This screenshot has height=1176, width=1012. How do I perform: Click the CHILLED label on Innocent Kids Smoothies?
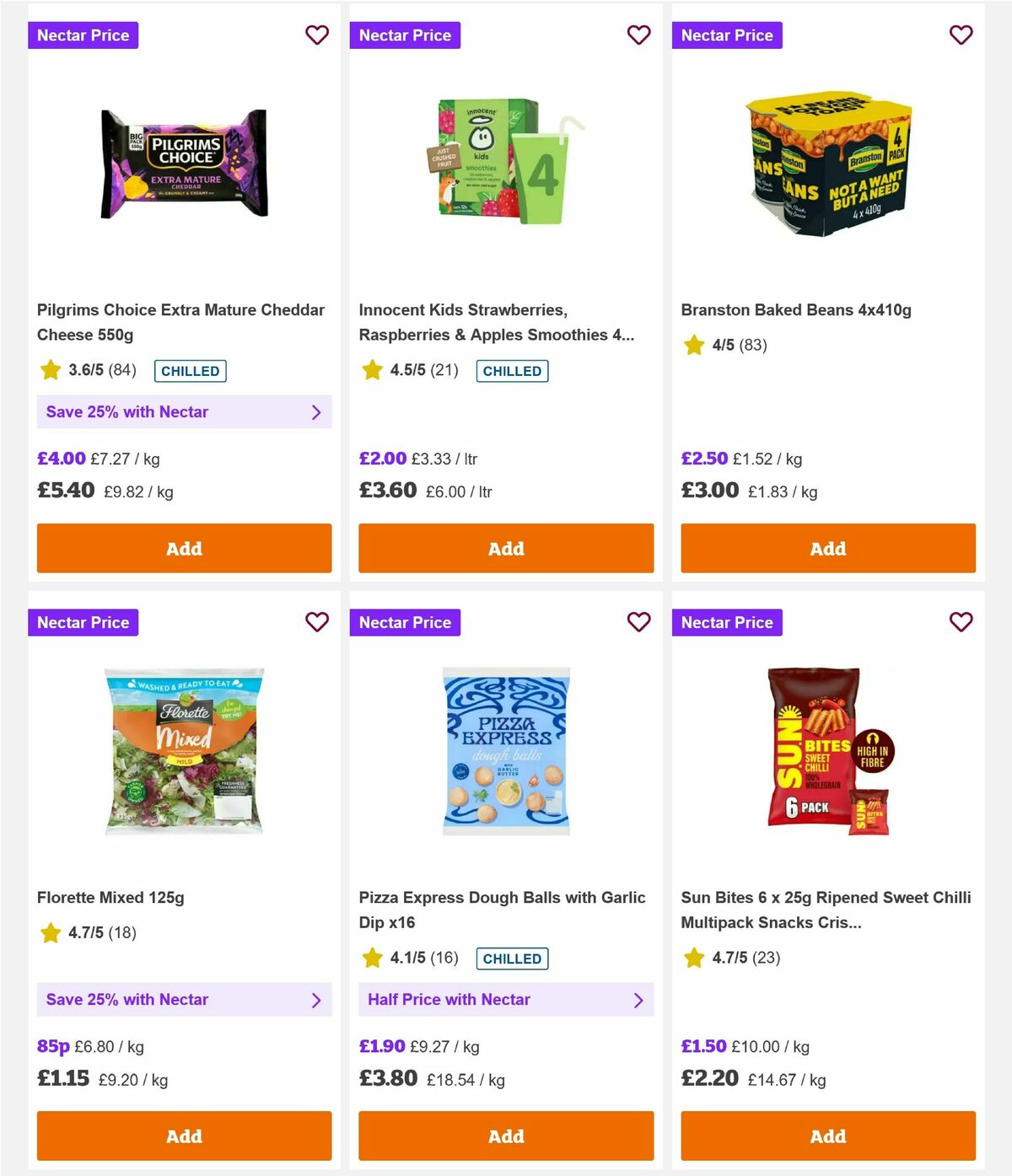512,371
